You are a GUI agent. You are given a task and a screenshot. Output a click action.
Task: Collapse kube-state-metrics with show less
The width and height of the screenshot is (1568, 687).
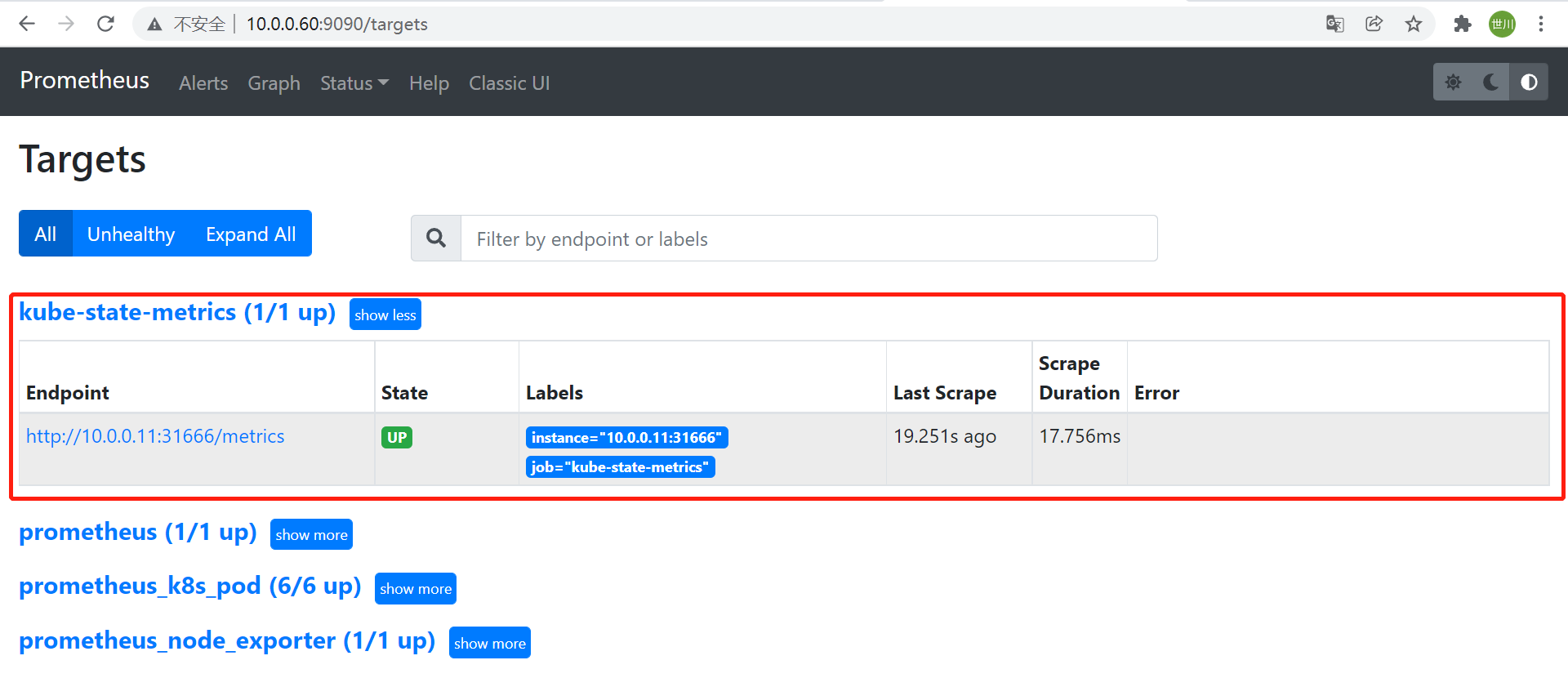[385, 315]
